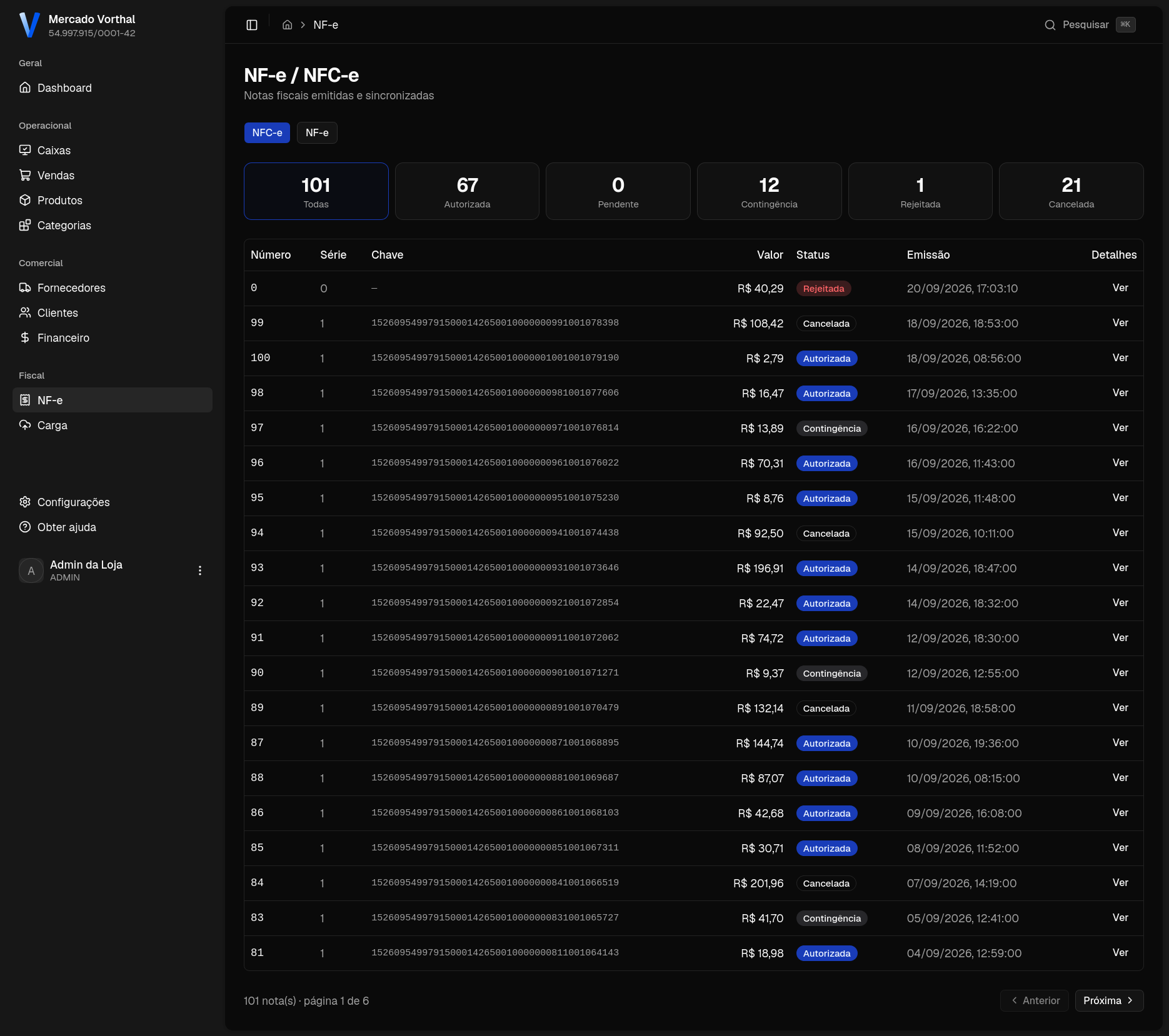The width and height of the screenshot is (1169, 1036).
Task: Go to Financeiro
Action: click(113, 338)
